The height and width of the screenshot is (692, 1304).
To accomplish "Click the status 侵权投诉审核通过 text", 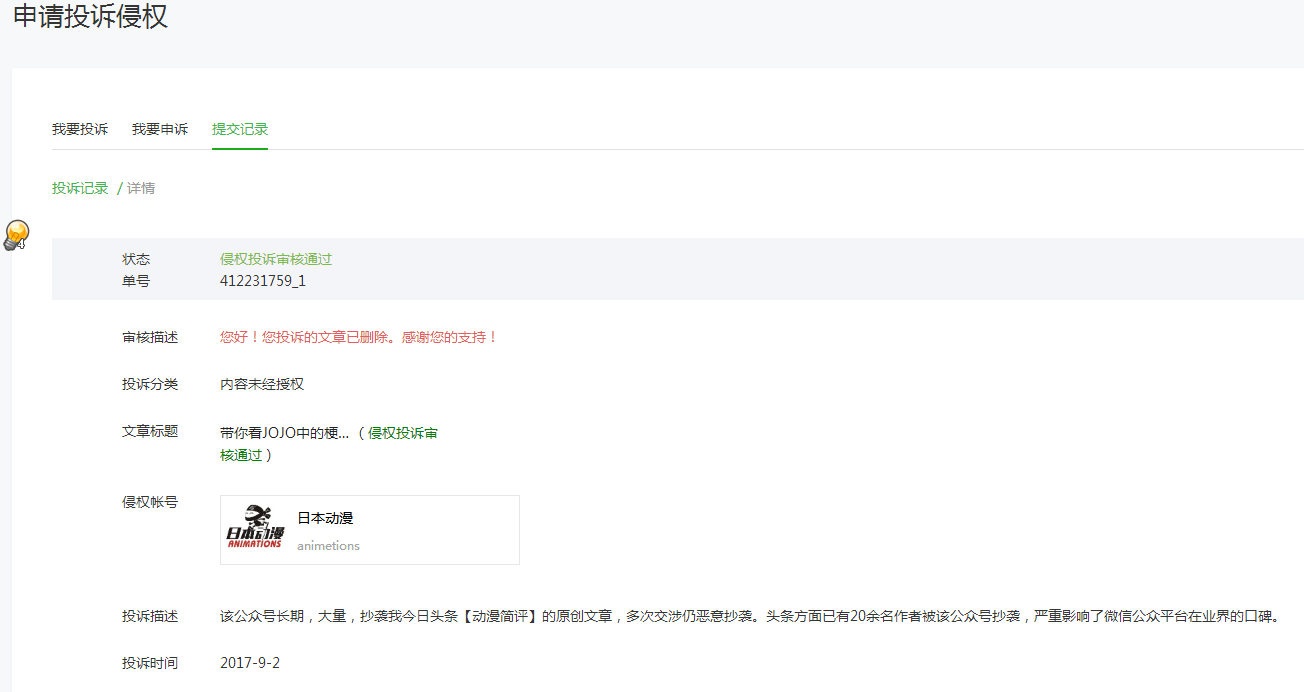I will tap(276, 259).
